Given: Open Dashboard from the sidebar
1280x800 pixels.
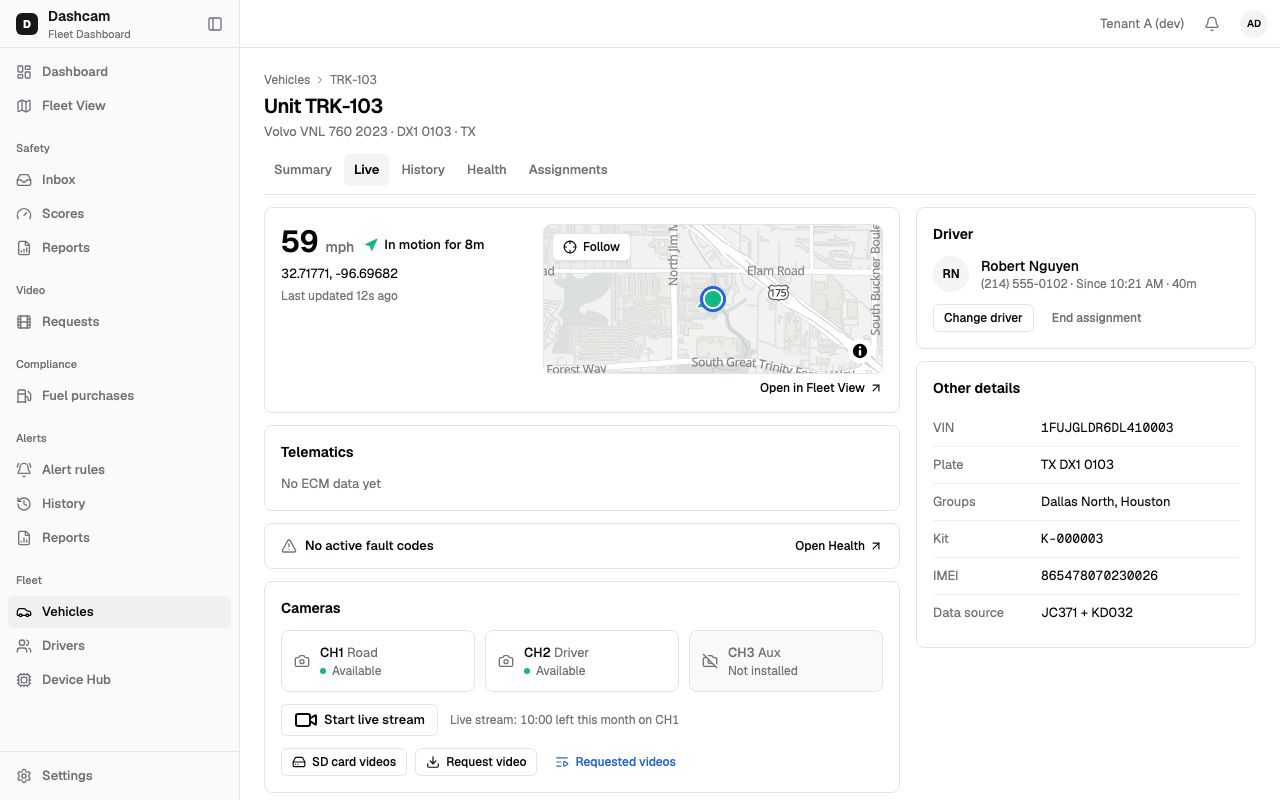Looking at the screenshot, I should point(119,72).
